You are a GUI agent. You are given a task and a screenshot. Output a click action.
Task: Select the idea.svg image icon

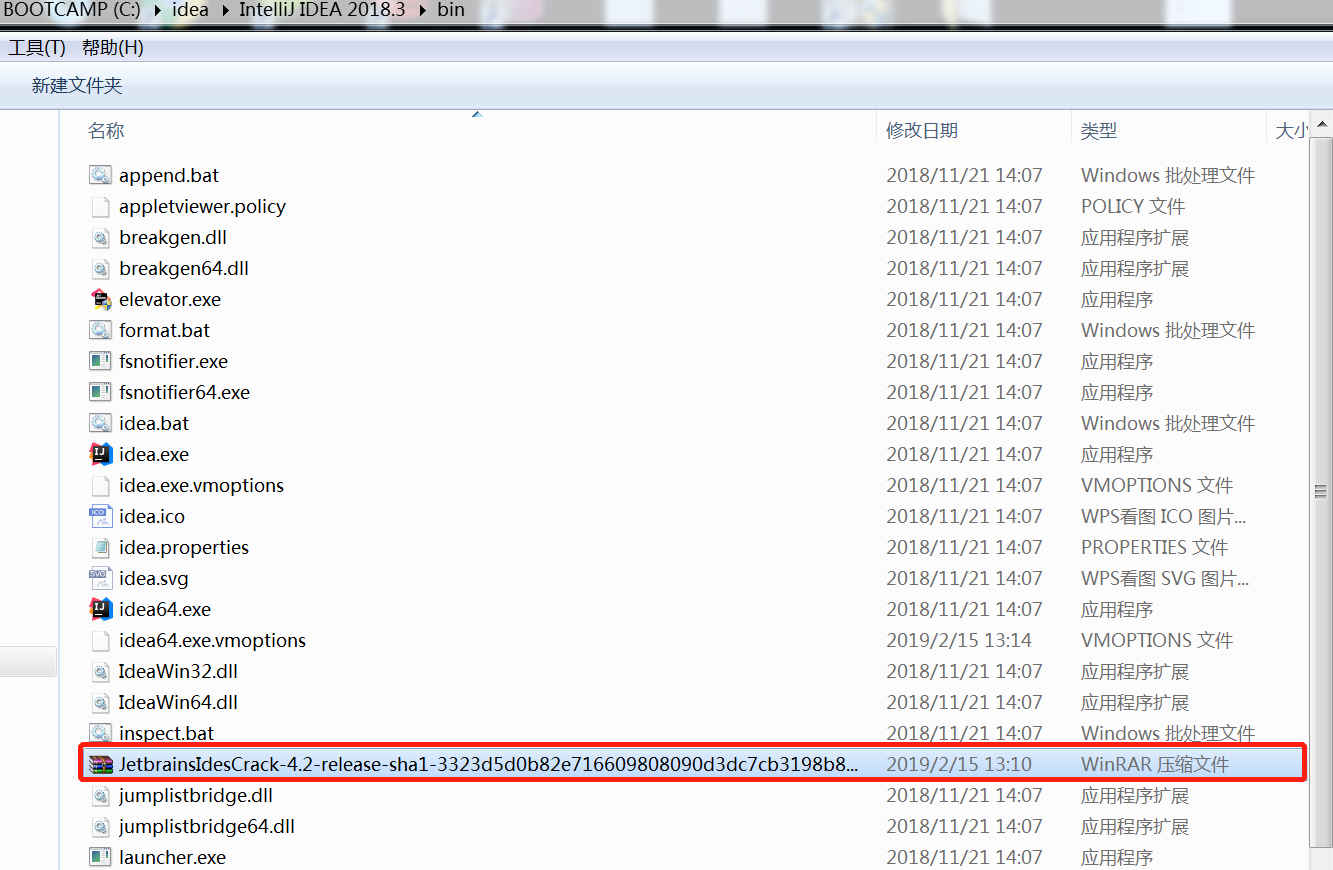(x=100, y=578)
